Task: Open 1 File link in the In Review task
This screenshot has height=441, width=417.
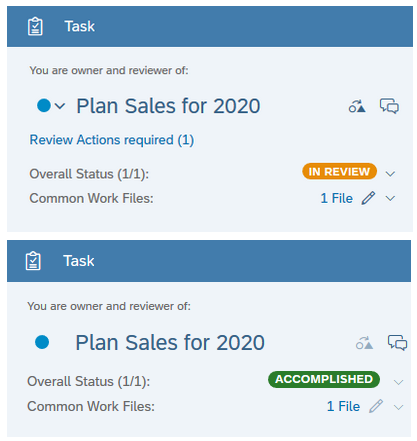Action: [x=336, y=198]
